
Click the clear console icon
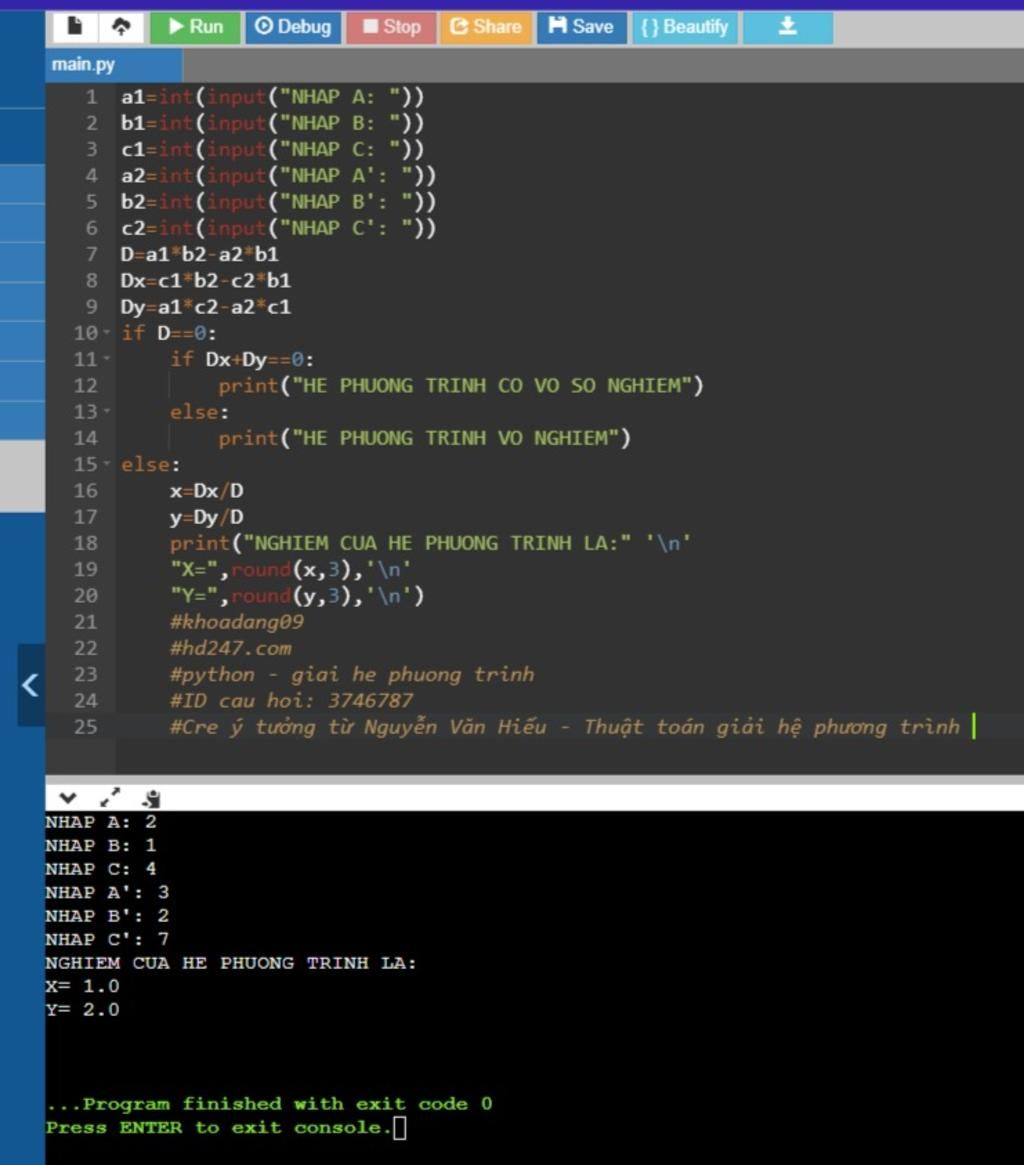click(151, 798)
